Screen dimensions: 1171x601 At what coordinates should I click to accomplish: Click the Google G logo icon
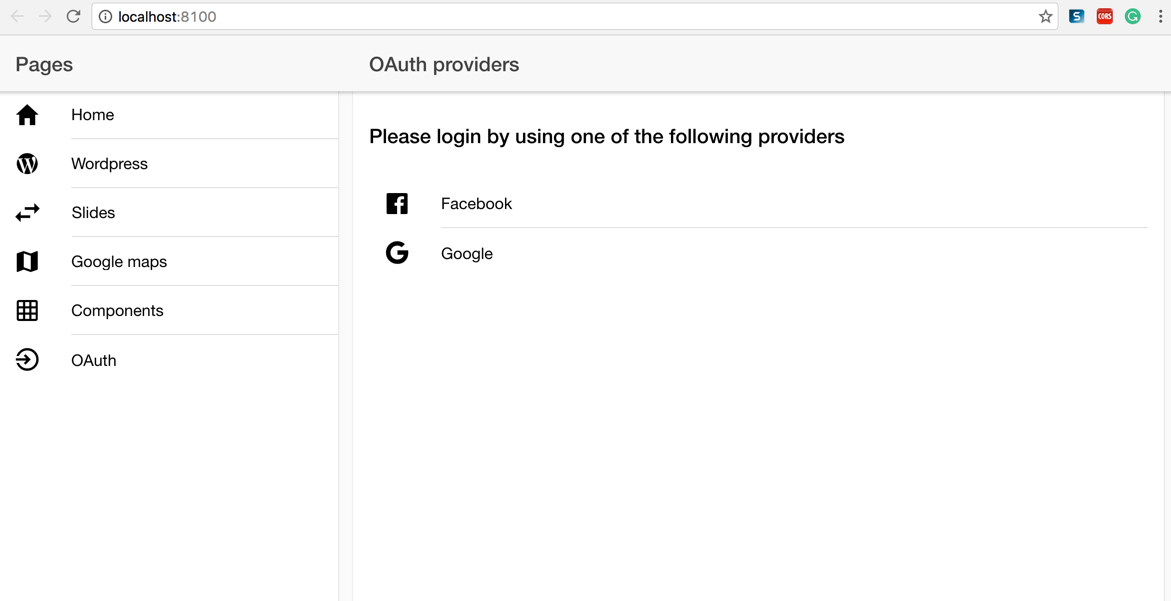click(x=397, y=254)
